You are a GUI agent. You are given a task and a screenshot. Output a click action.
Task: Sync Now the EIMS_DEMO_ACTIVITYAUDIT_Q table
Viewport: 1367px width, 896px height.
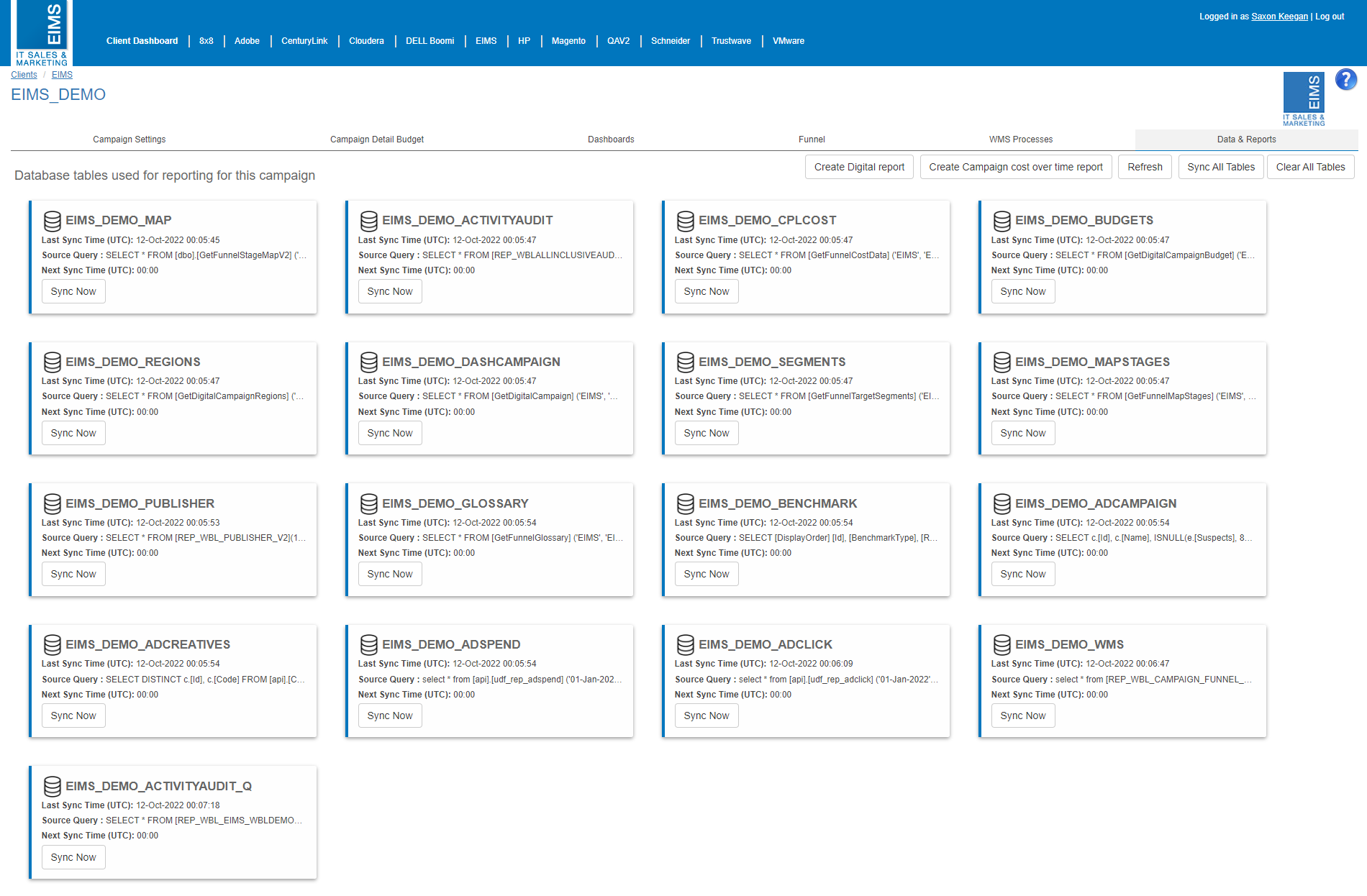click(x=73, y=857)
